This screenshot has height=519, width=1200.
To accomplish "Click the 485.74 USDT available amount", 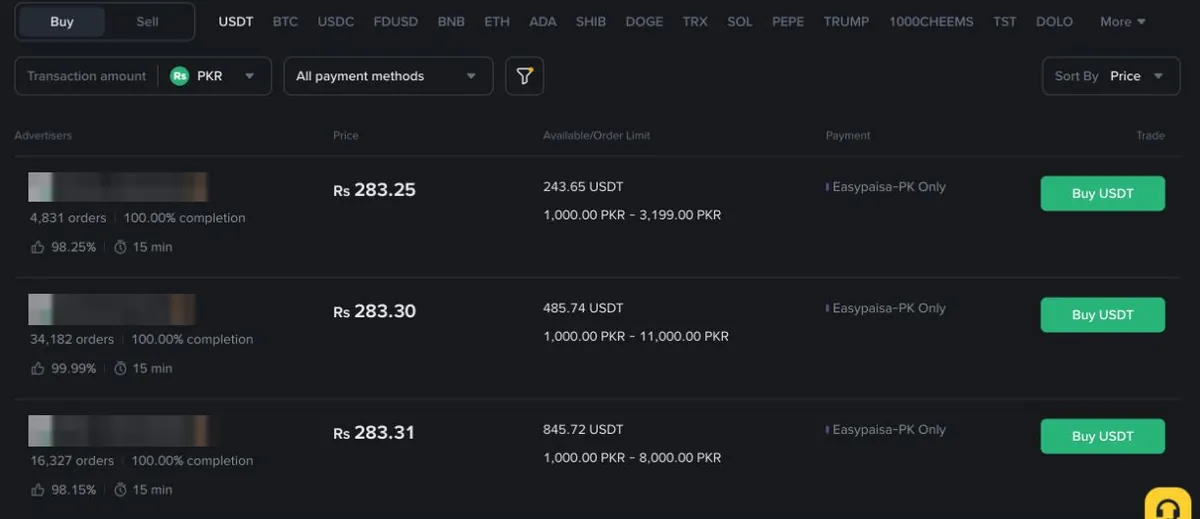I will coord(583,308).
